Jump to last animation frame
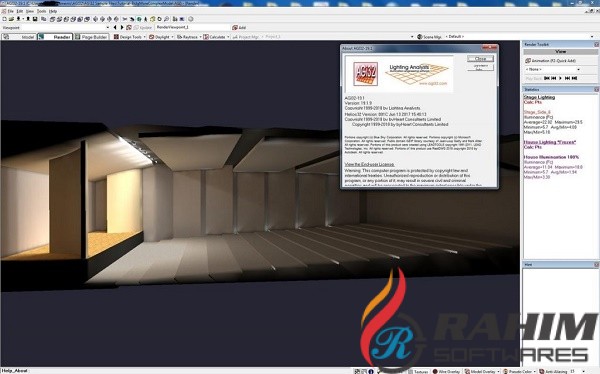The image size is (600, 374). point(574,78)
